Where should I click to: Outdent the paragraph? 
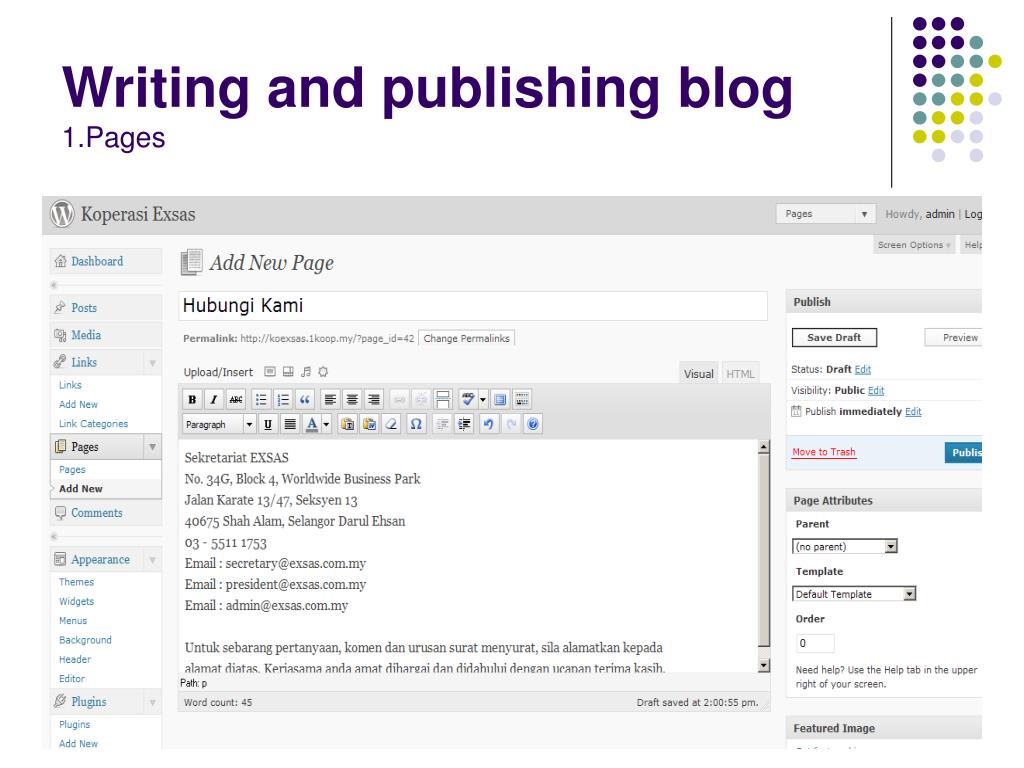click(x=442, y=424)
